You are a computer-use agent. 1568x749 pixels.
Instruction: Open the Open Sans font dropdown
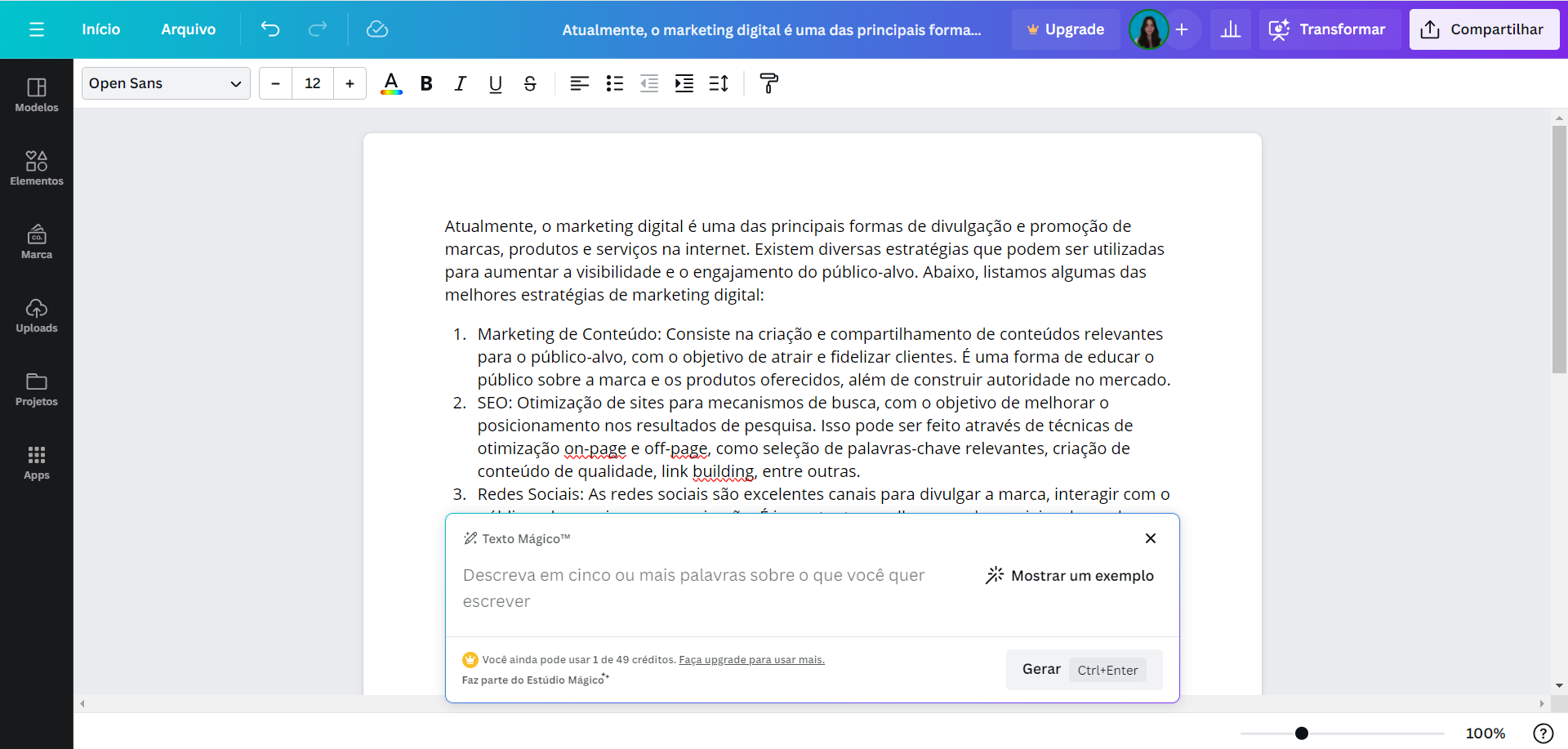(165, 83)
